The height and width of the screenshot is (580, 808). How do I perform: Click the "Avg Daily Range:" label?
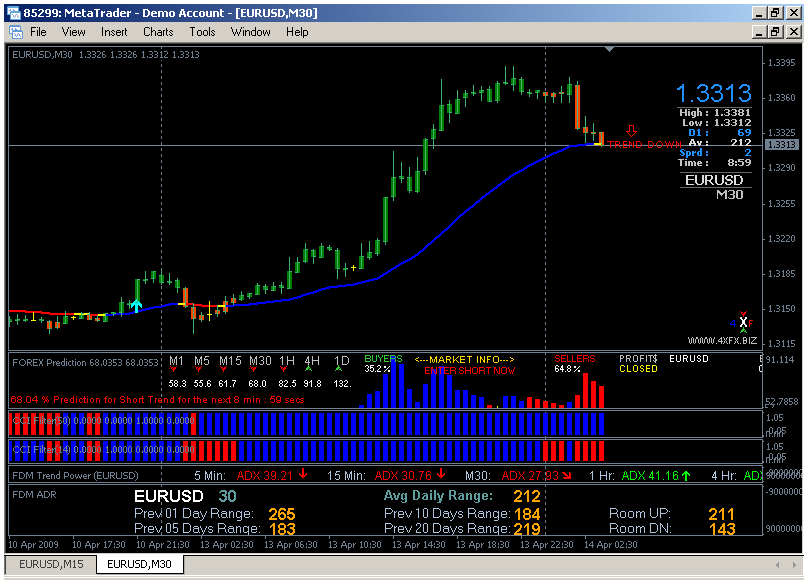(x=438, y=496)
